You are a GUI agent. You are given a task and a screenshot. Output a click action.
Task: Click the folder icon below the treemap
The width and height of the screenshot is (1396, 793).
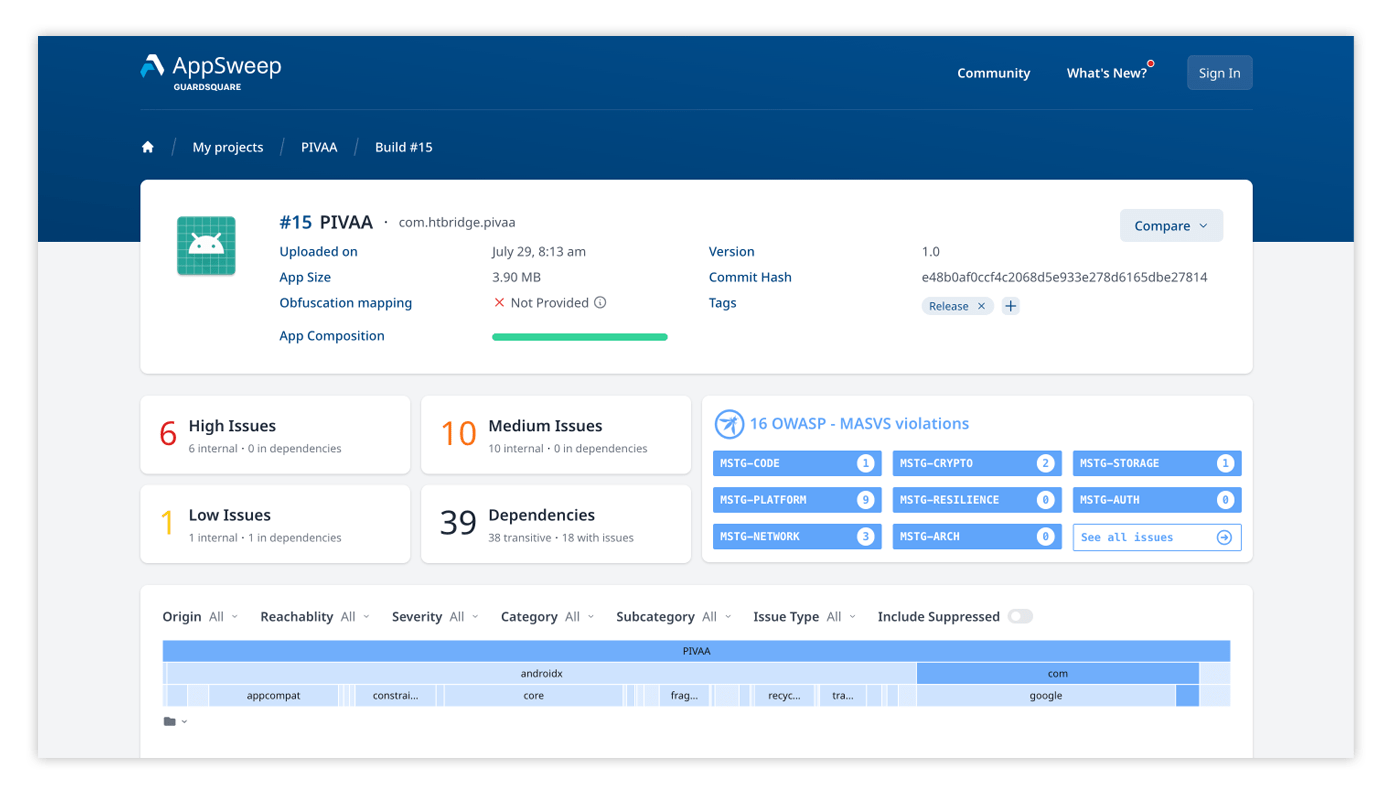pyautogui.click(x=168, y=720)
